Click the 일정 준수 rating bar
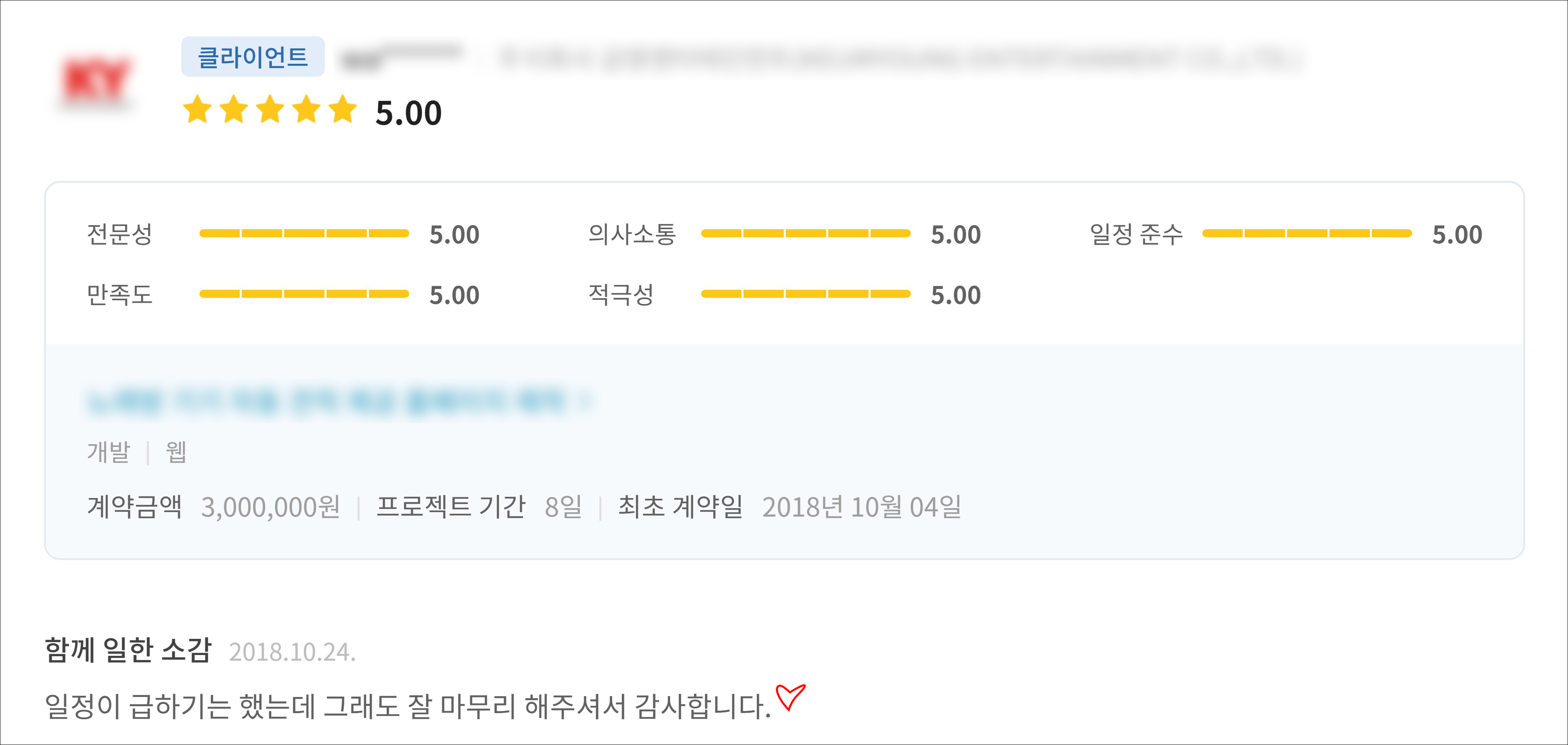Screen dimensions: 1568x745 pos(1306,233)
